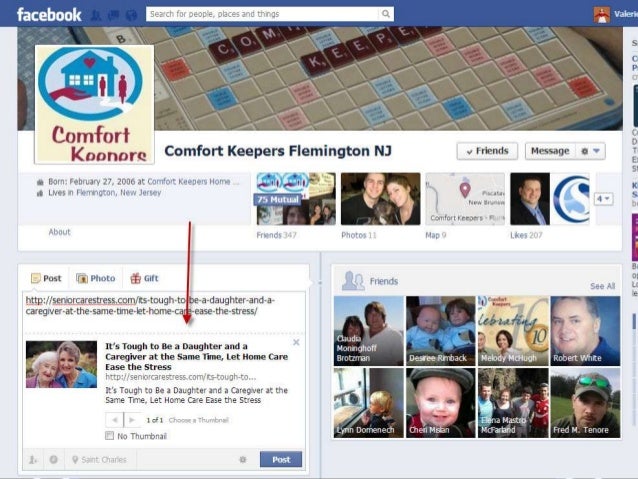Click the Friends status button
638x479 pixels.
click(487, 151)
